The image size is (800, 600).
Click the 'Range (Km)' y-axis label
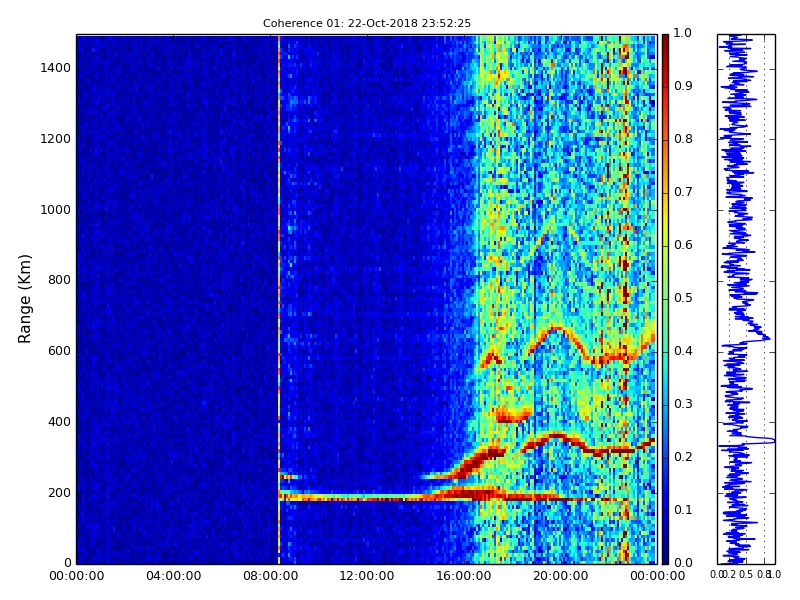(x=24, y=299)
